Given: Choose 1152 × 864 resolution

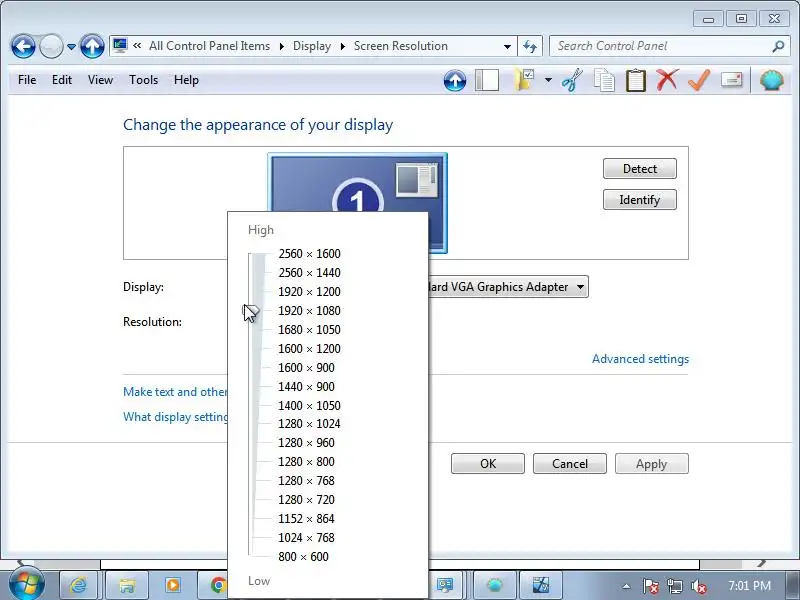Looking at the screenshot, I should 306,518.
